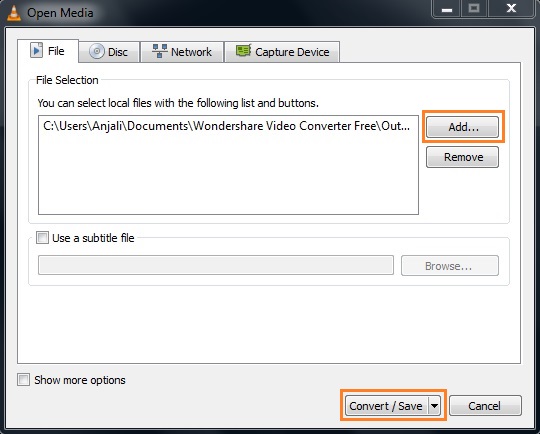Cancel the Open Media dialog
The width and height of the screenshot is (540, 434).
485,406
